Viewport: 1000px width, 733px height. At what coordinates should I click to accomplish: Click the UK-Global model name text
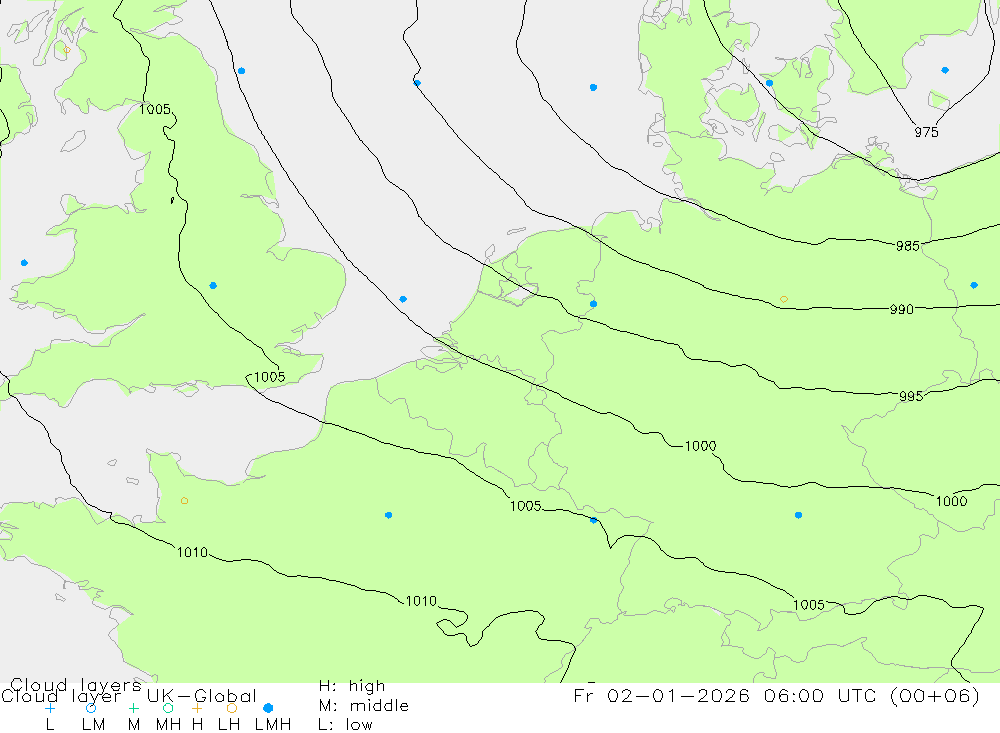tap(202, 695)
